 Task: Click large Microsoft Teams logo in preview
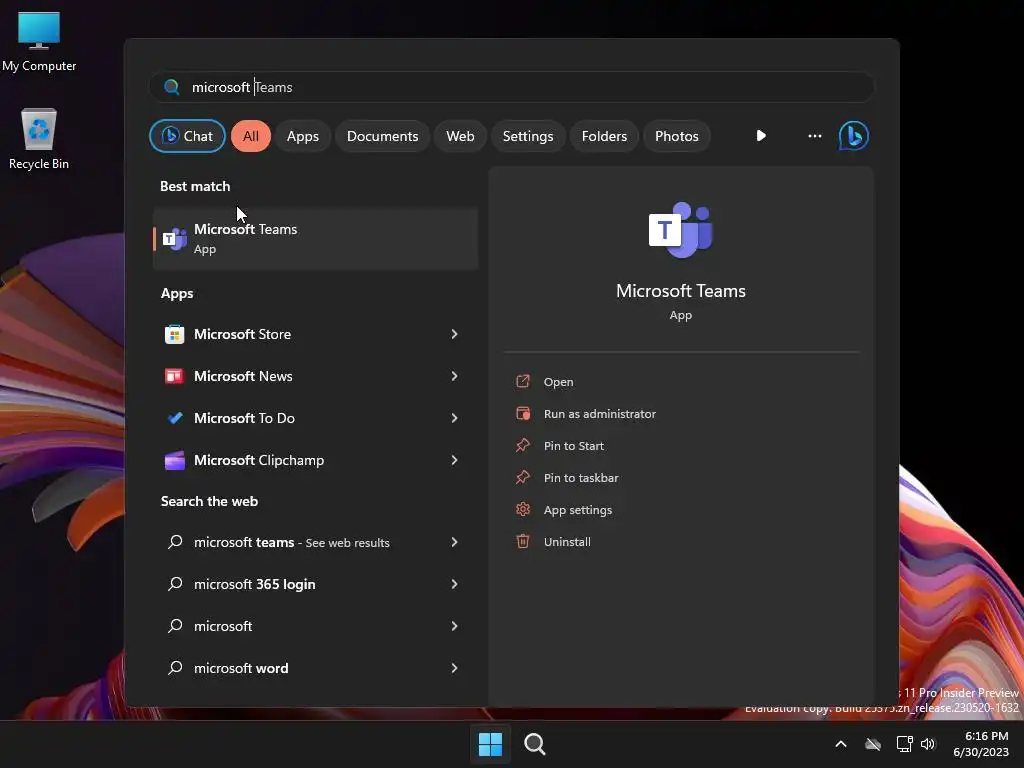[x=680, y=230]
